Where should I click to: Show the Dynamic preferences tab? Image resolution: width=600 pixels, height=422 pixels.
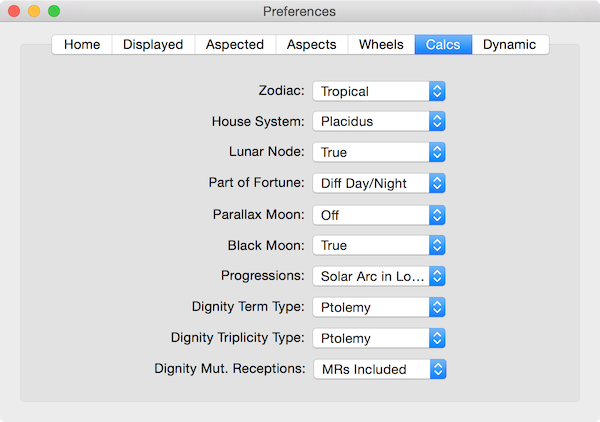coord(510,44)
